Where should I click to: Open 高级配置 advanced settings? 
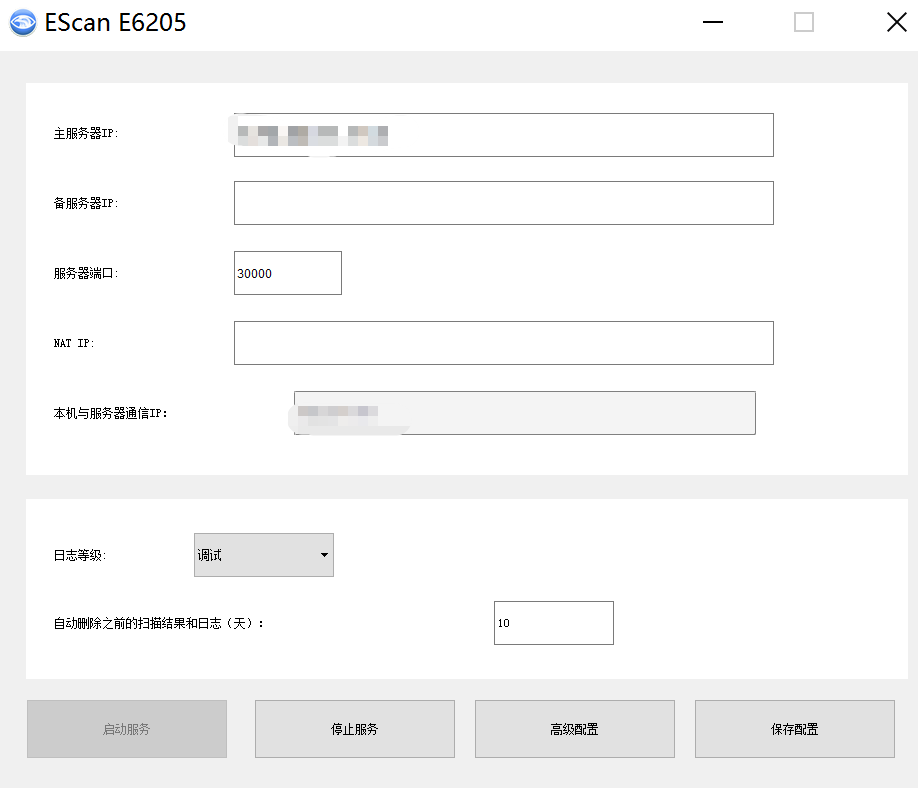[575, 729]
